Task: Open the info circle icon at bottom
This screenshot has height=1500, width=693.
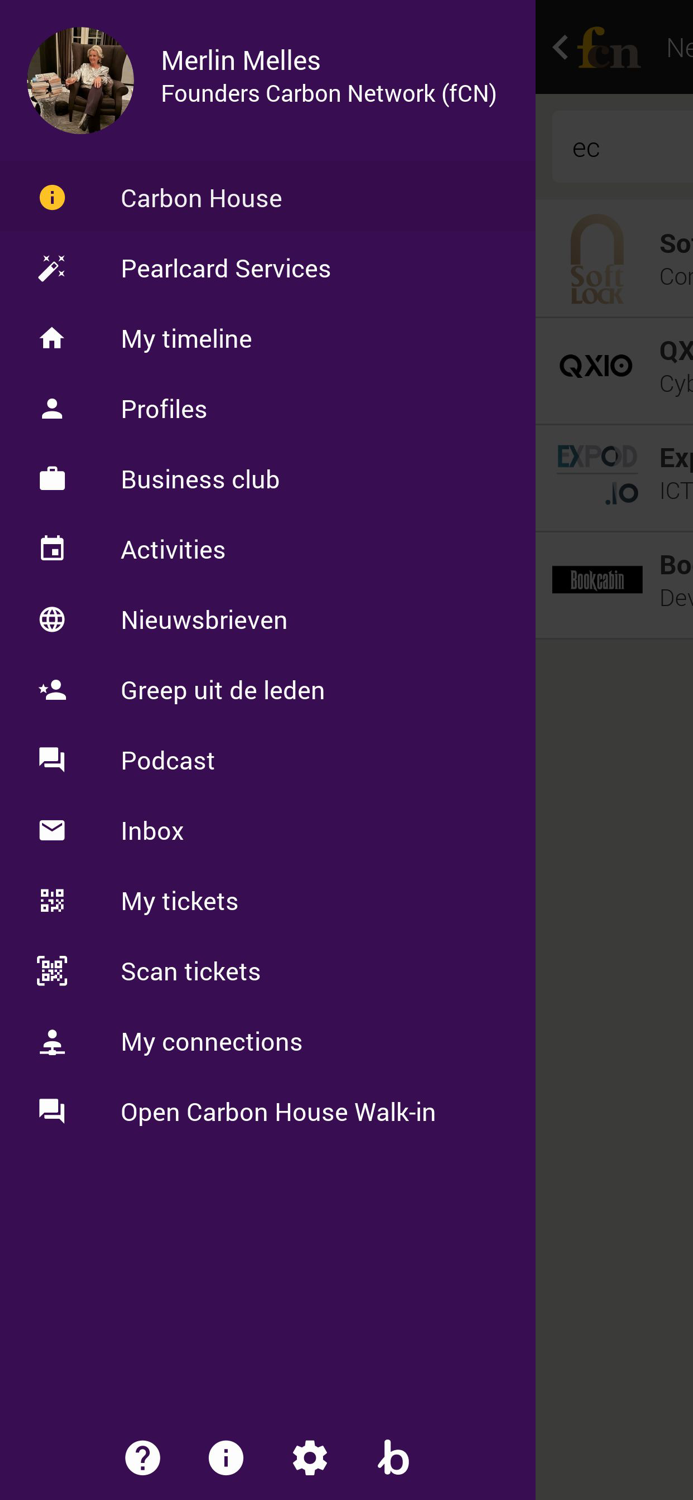Action: 226,1458
